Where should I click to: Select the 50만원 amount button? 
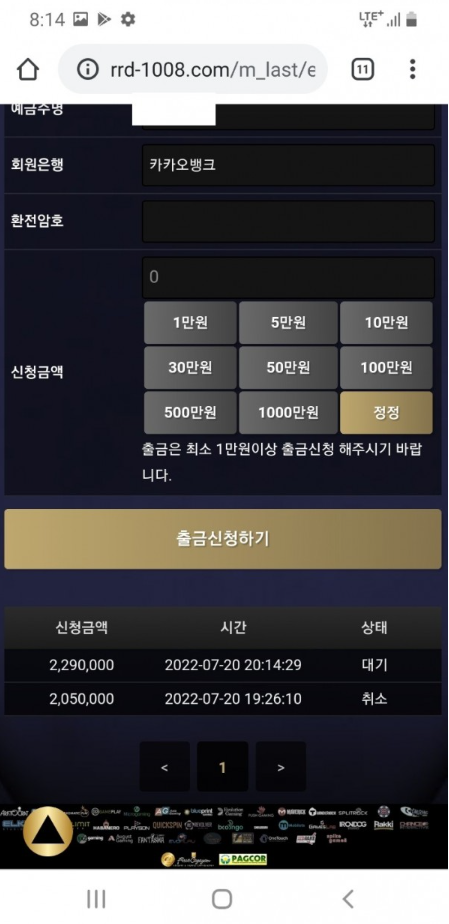[x=288, y=367]
